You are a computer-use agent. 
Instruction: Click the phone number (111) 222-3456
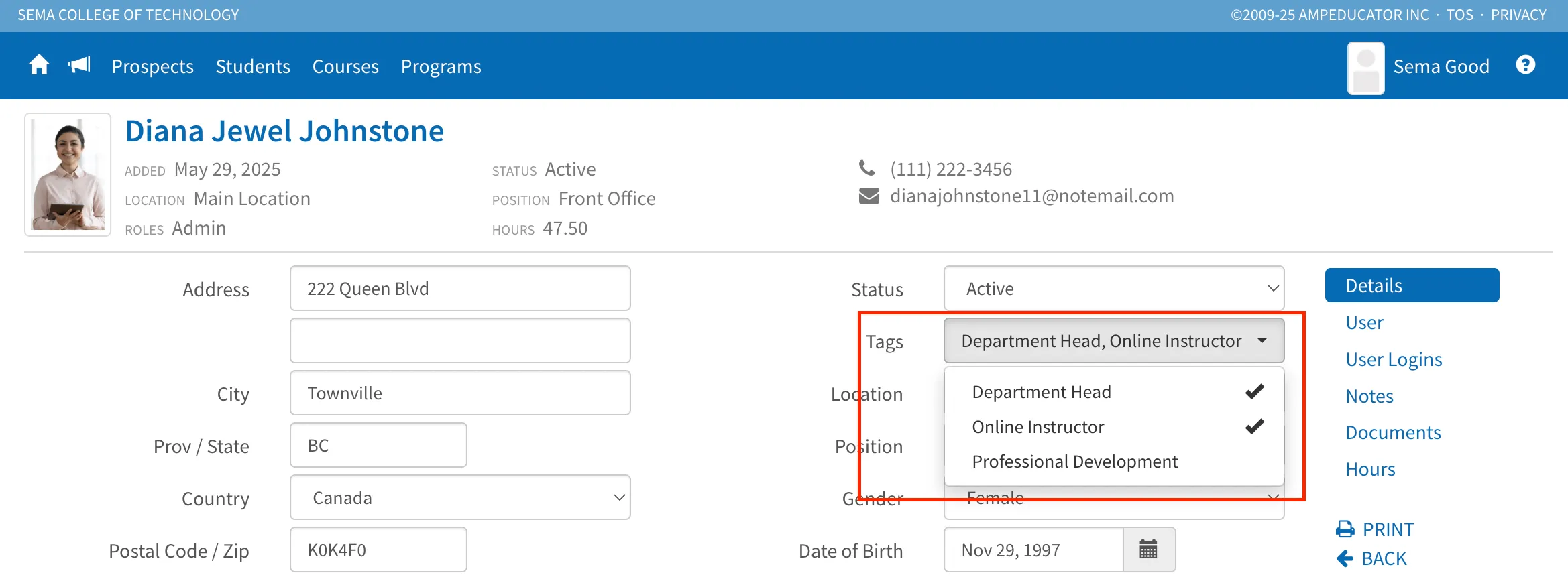coord(951,169)
